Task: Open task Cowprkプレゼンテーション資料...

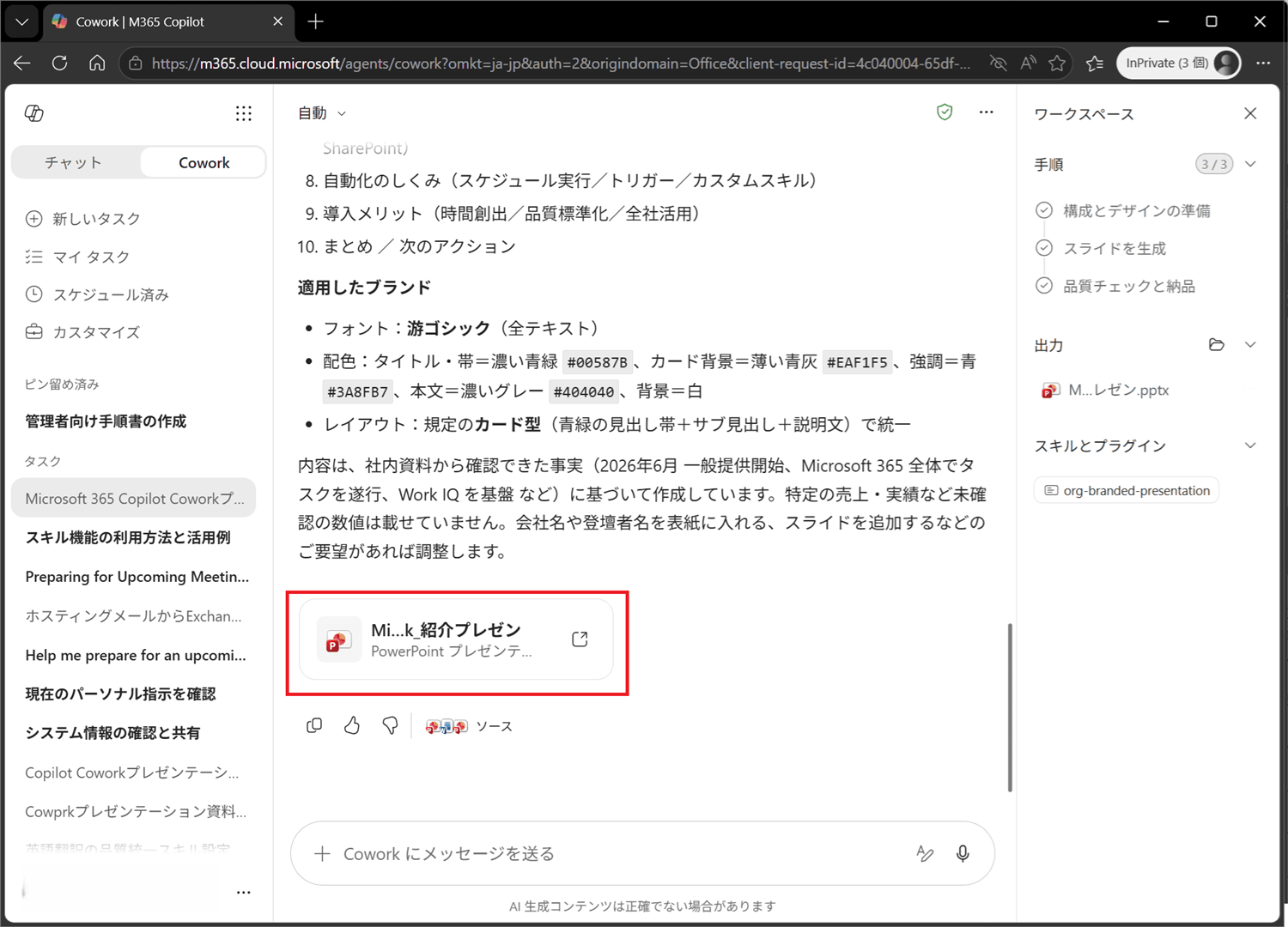Action: (x=134, y=811)
